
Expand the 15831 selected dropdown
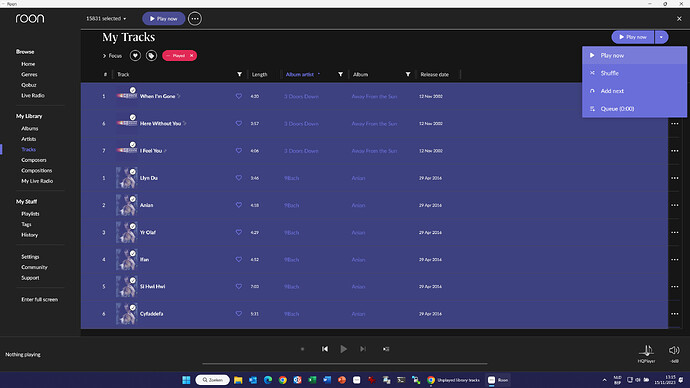[x=106, y=18]
